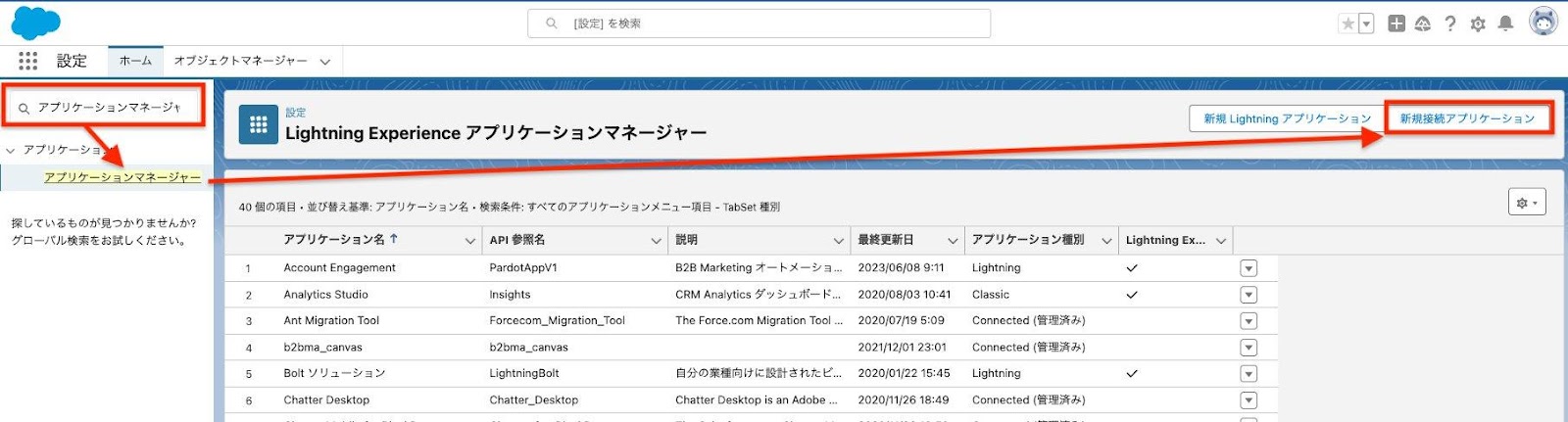Open row actions for Ant Migration Tool
This screenshot has height=422, width=1568.
pos(1249,321)
